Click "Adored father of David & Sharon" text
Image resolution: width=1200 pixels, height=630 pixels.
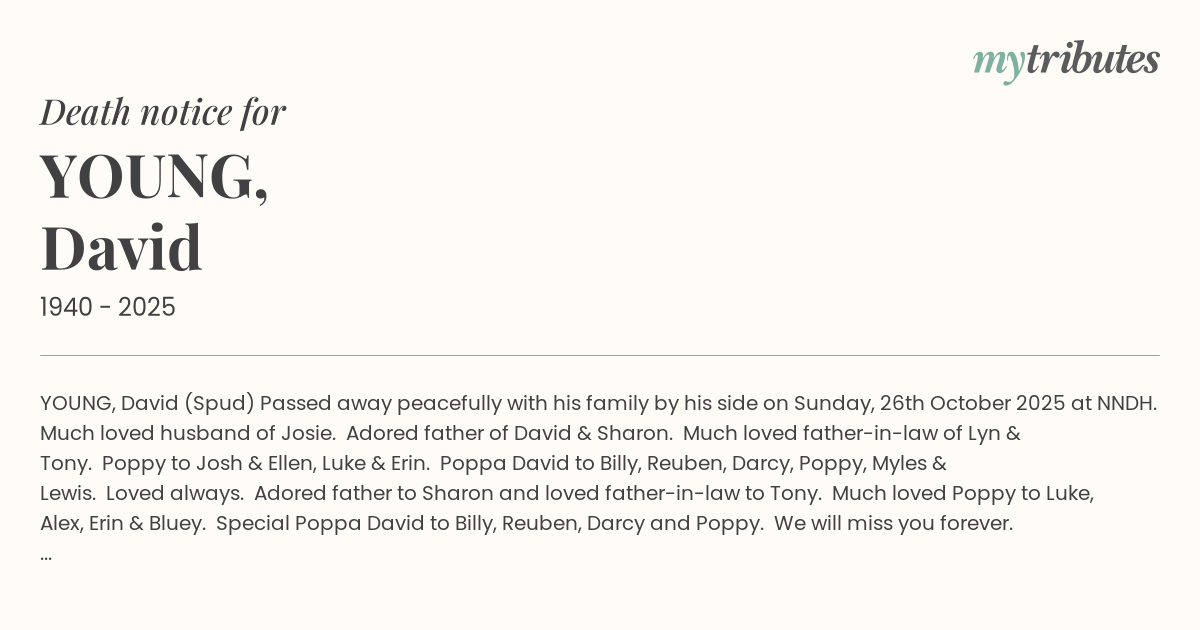509,433
